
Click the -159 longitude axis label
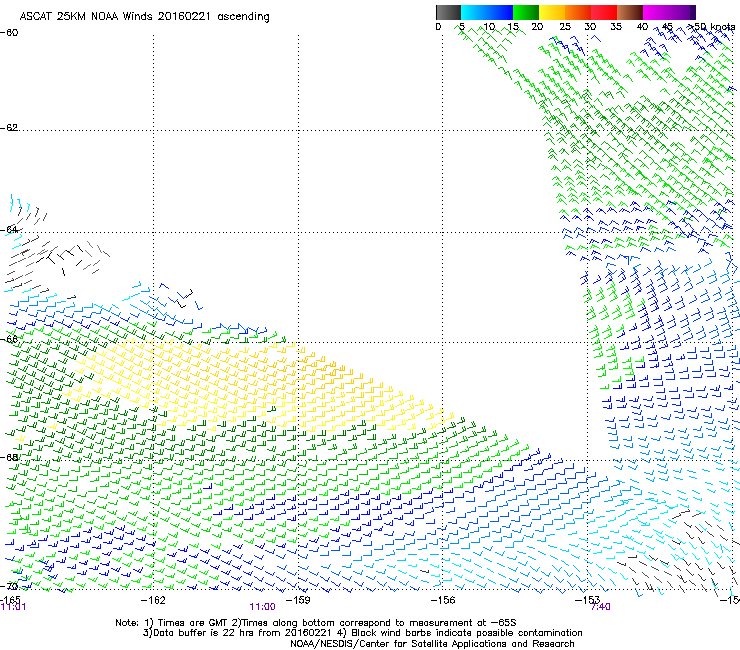coord(298,600)
